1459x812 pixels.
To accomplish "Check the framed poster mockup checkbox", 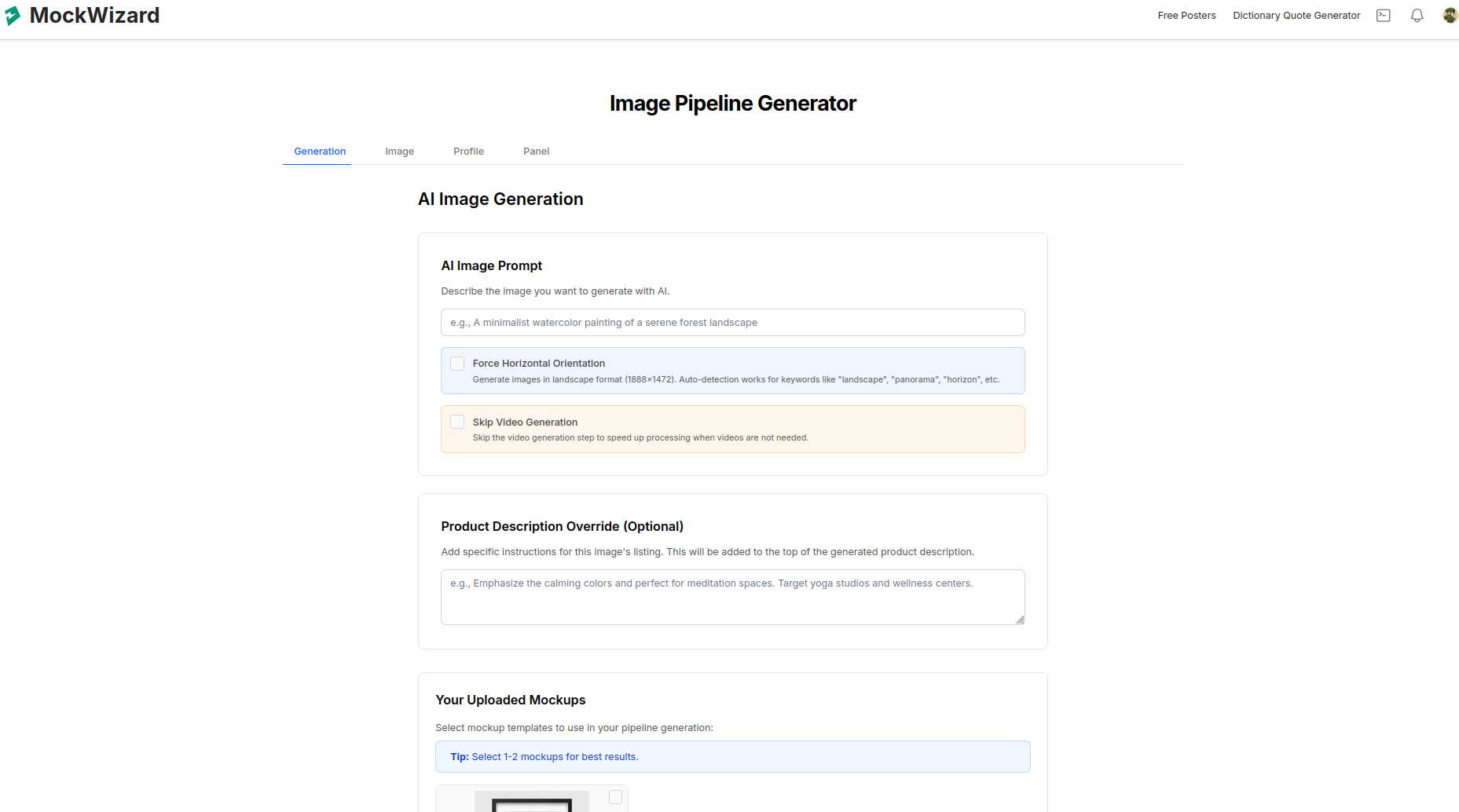I will point(615,796).
